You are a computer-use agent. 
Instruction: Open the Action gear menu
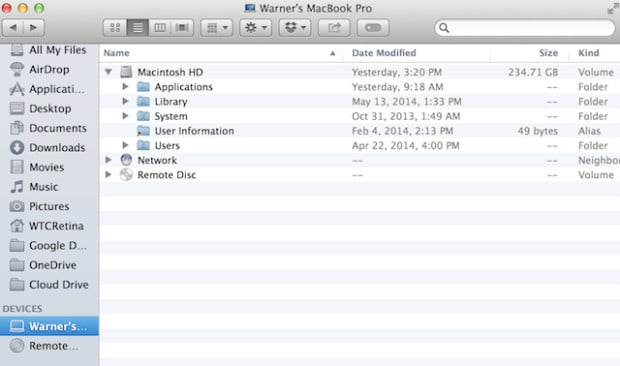point(255,28)
